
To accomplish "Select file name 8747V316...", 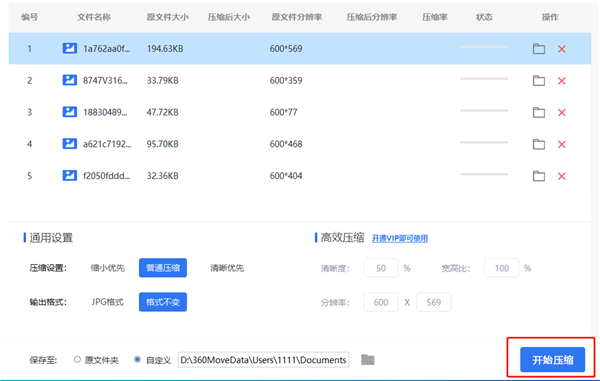I will coord(105,80).
